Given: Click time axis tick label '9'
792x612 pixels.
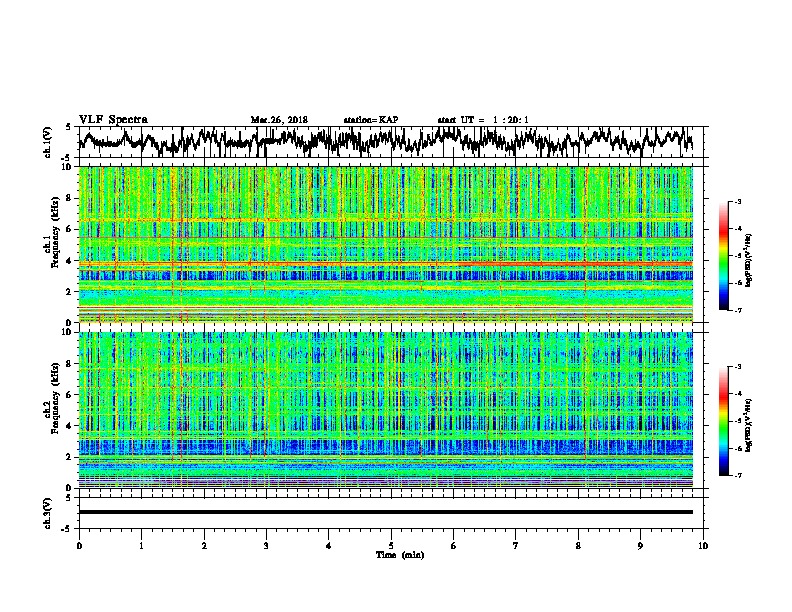Looking at the screenshot, I should coord(640,546).
